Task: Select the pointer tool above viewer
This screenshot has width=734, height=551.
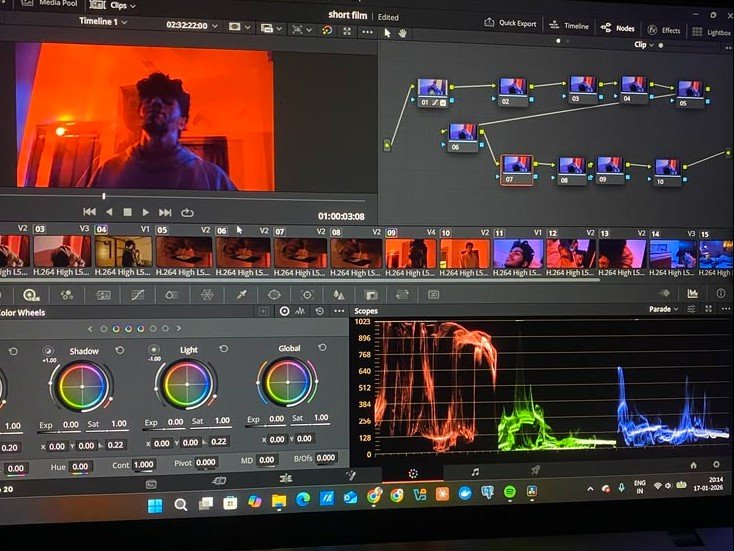Action: click(x=387, y=33)
